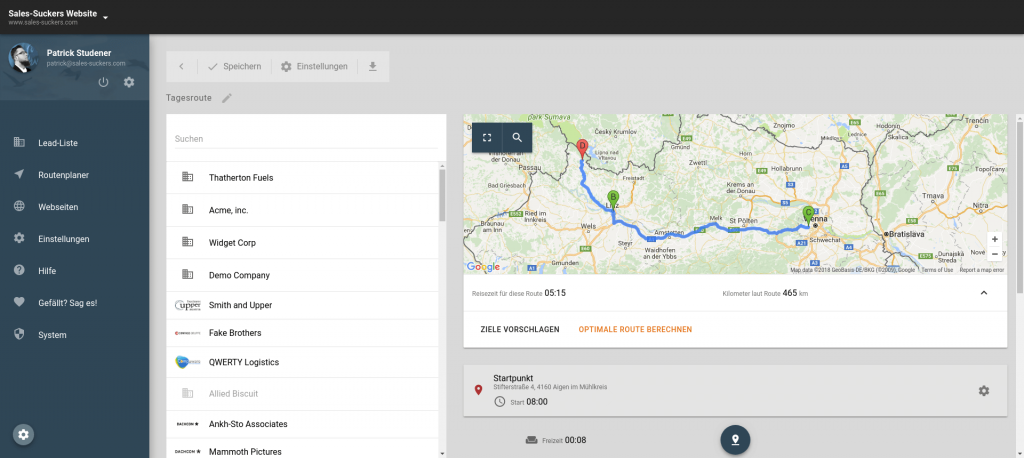The height and width of the screenshot is (458, 1024).
Task: Click the download icon in toolbar
Action: [x=373, y=67]
